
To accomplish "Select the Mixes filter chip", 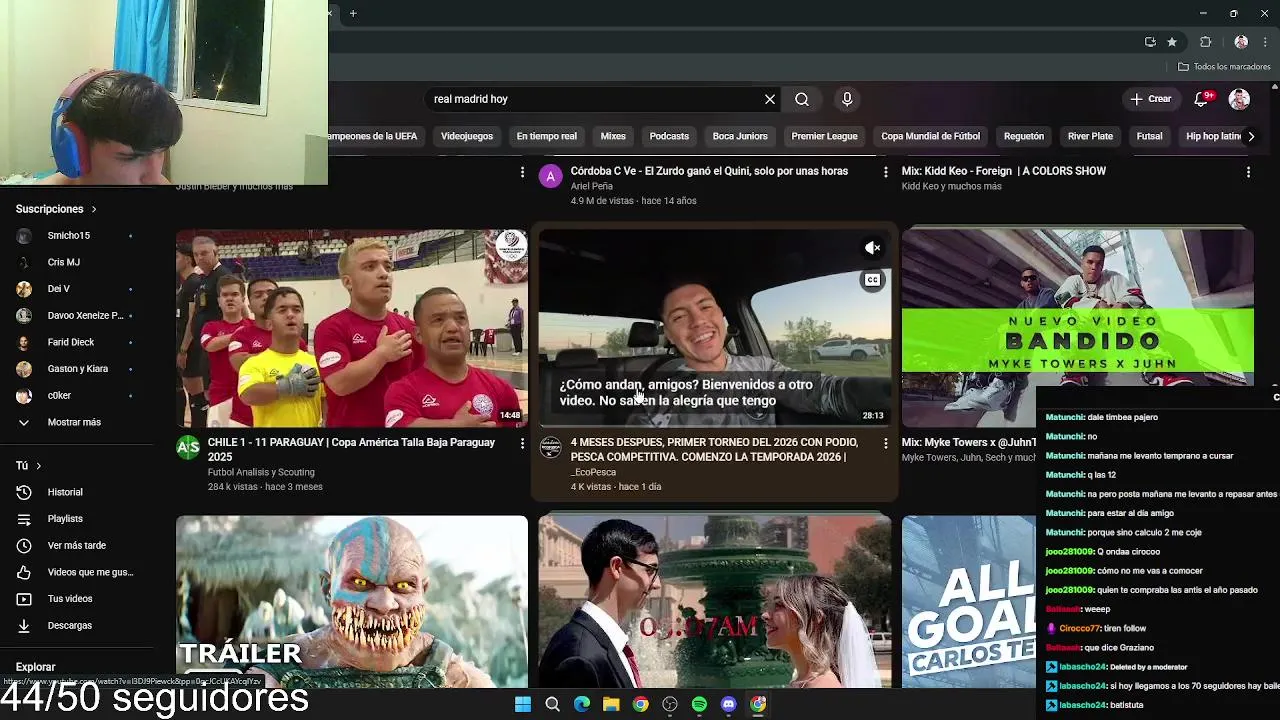I will (x=613, y=136).
